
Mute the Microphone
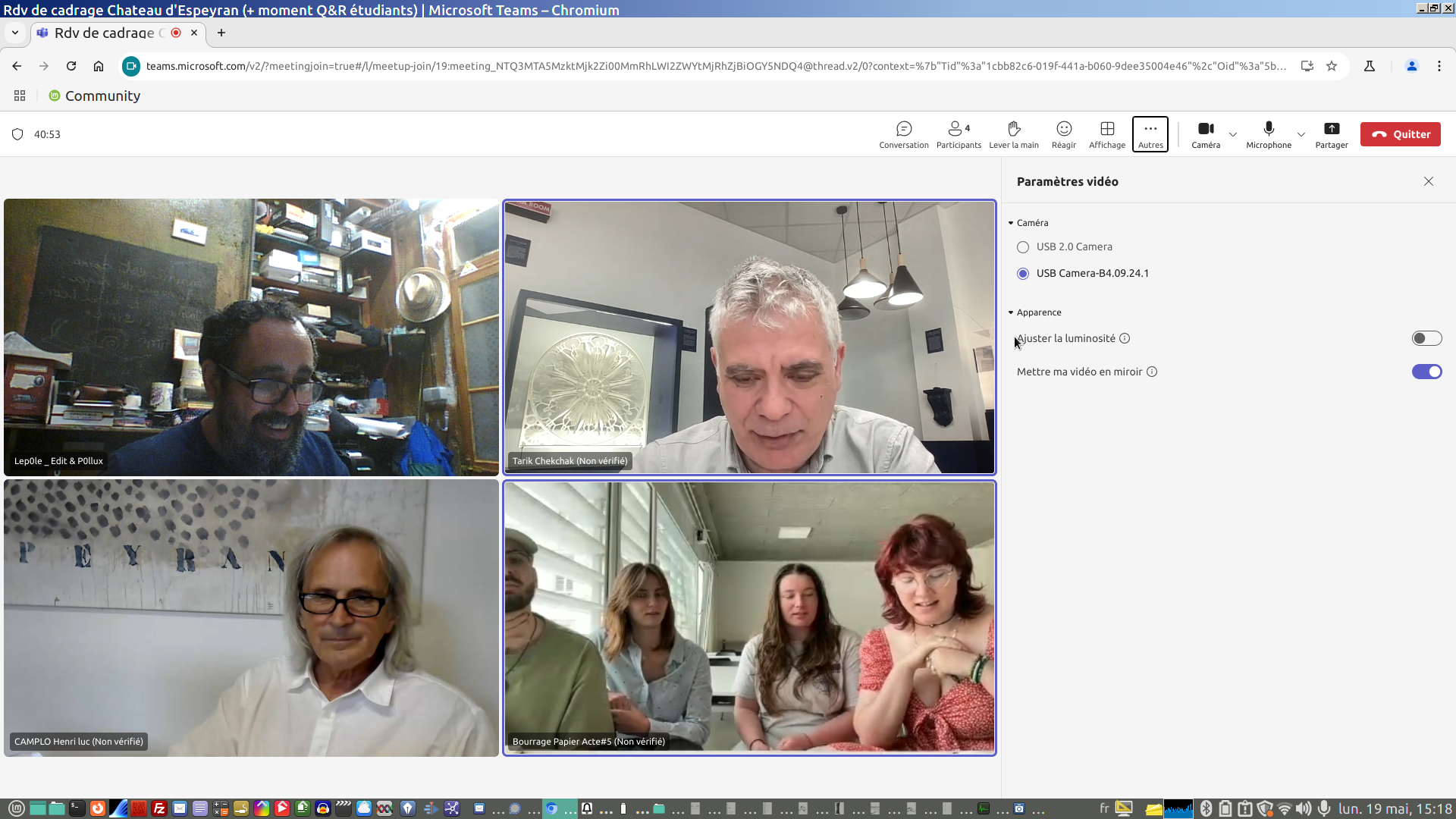(1268, 134)
